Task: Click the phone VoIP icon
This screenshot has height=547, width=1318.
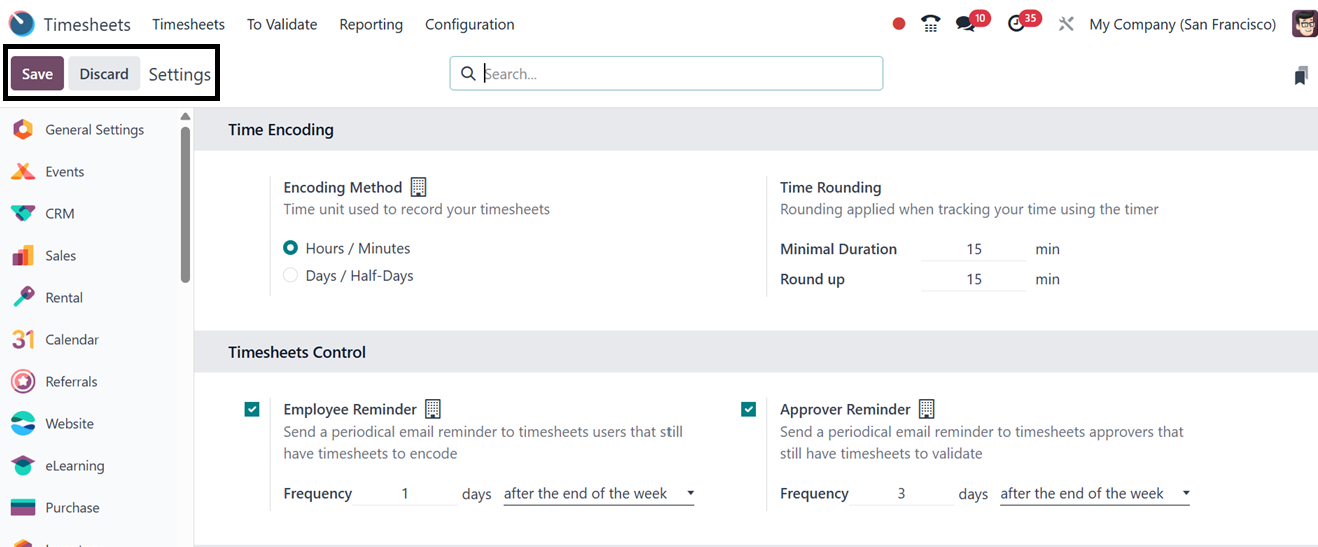Action: 931,24
